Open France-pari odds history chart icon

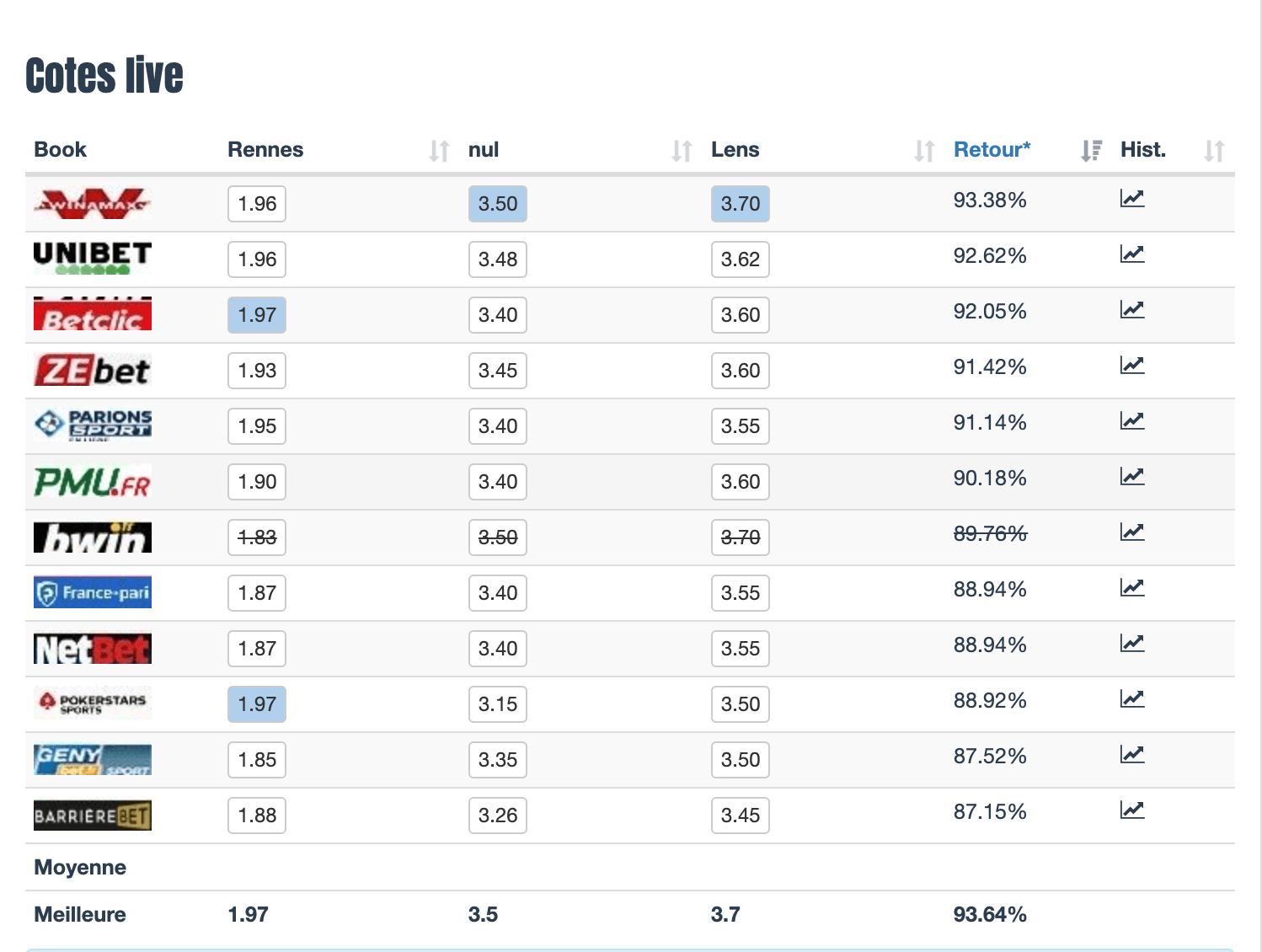[1132, 588]
